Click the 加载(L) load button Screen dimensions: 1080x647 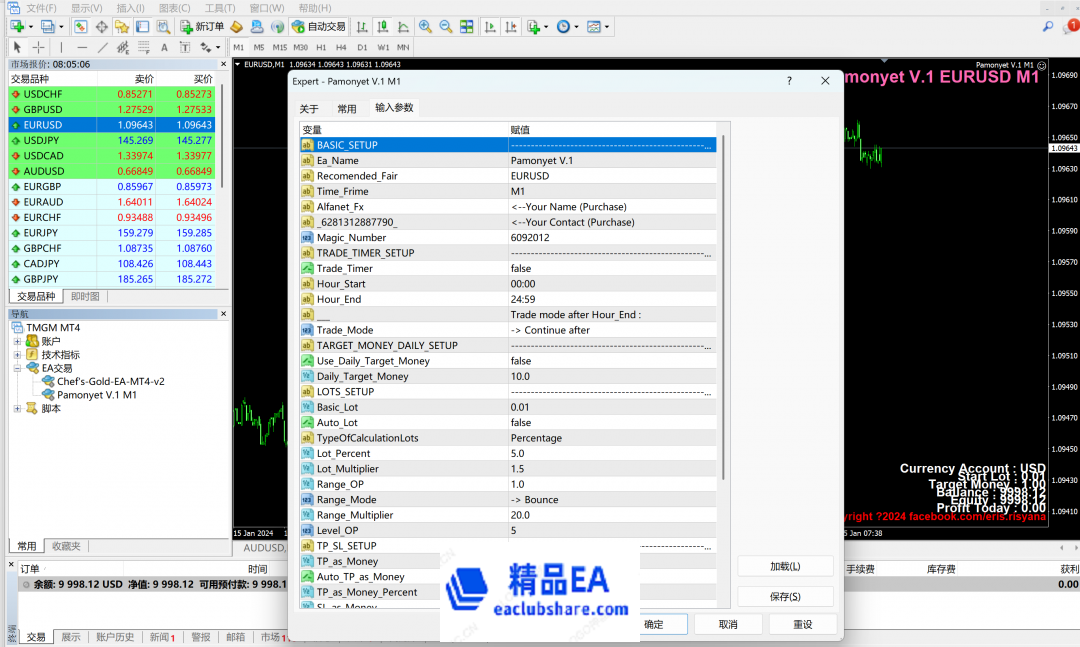(786, 565)
